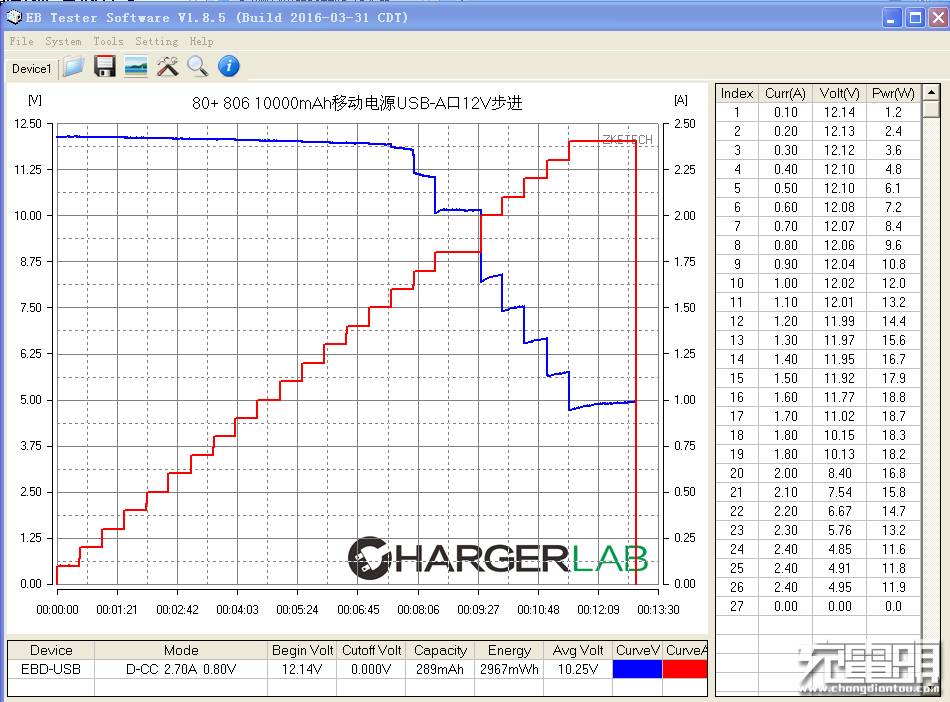Click the 00:13:30 time axis label

click(658, 609)
